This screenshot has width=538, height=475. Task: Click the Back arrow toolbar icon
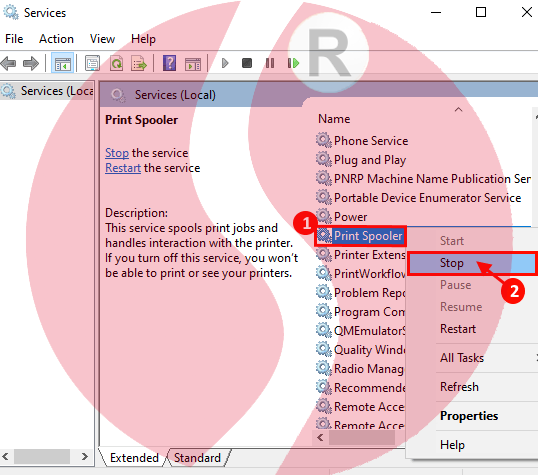[x=9, y=63]
